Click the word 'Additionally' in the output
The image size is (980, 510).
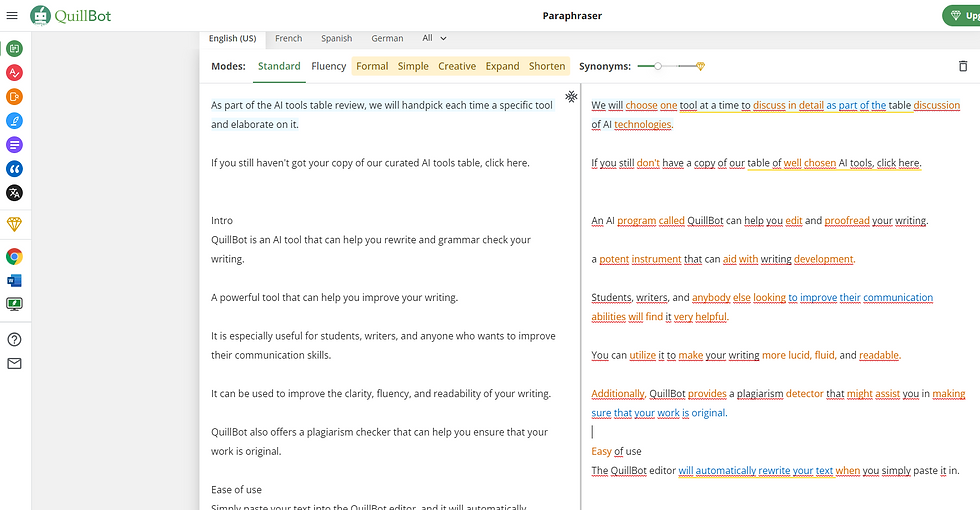tap(618, 394)
